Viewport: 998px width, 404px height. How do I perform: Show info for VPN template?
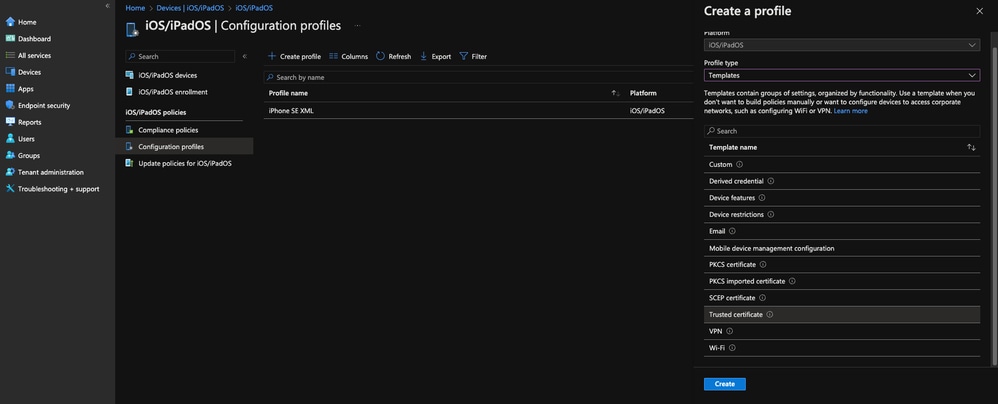click(x=729, y=331)
